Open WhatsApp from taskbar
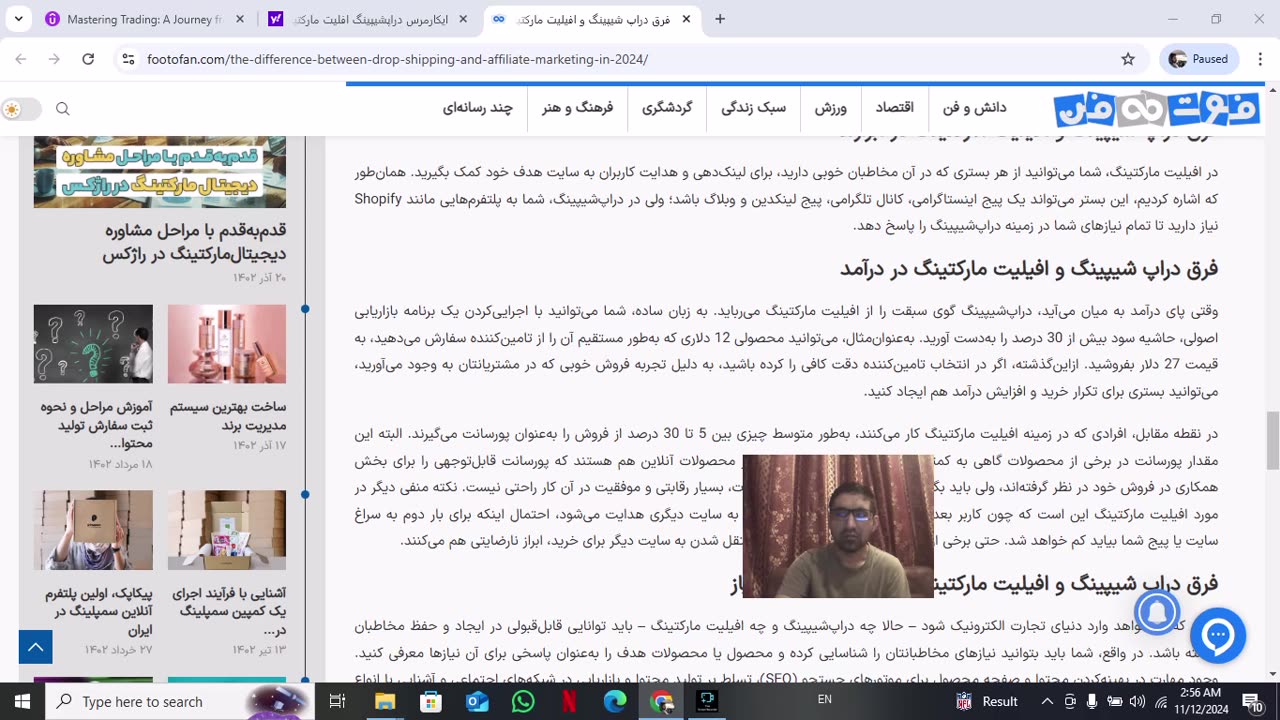The image size is (1280, 720). (523, 701)
